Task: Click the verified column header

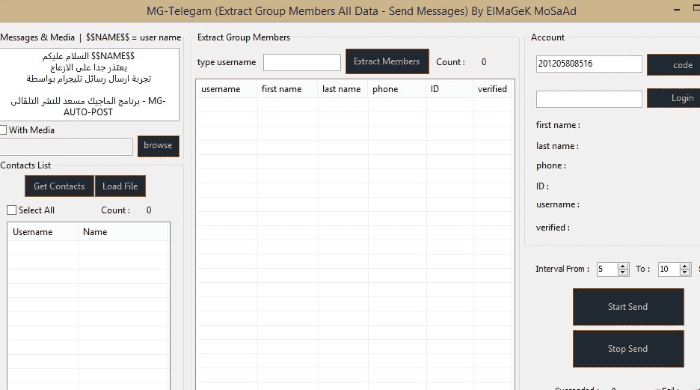Action: tap(493, 89)
